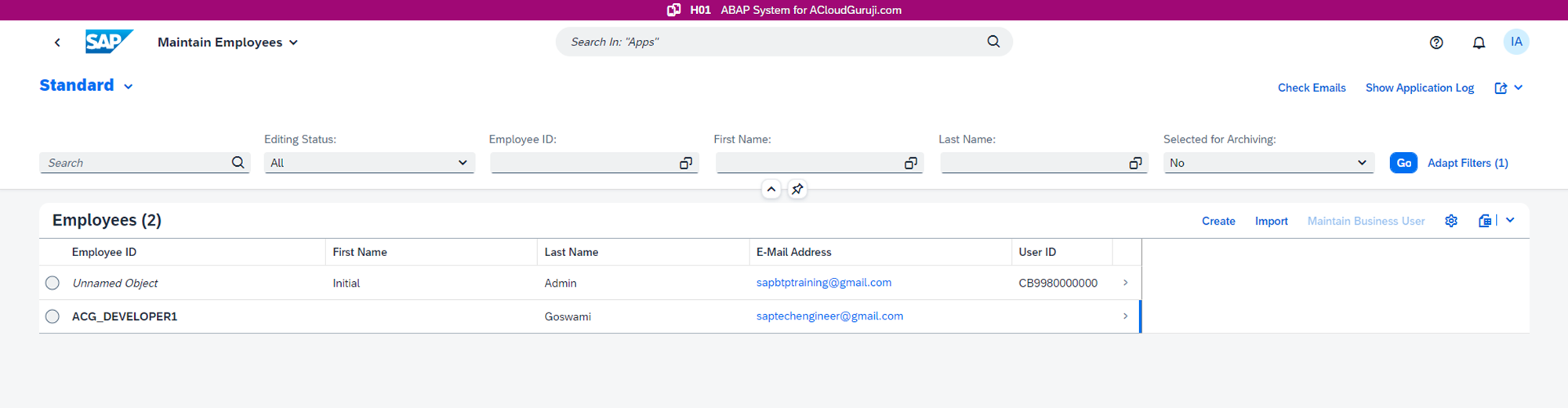Open the sapbtptraining@gmail.com email link
This screenshot has height=408, width=1568.
823,283
